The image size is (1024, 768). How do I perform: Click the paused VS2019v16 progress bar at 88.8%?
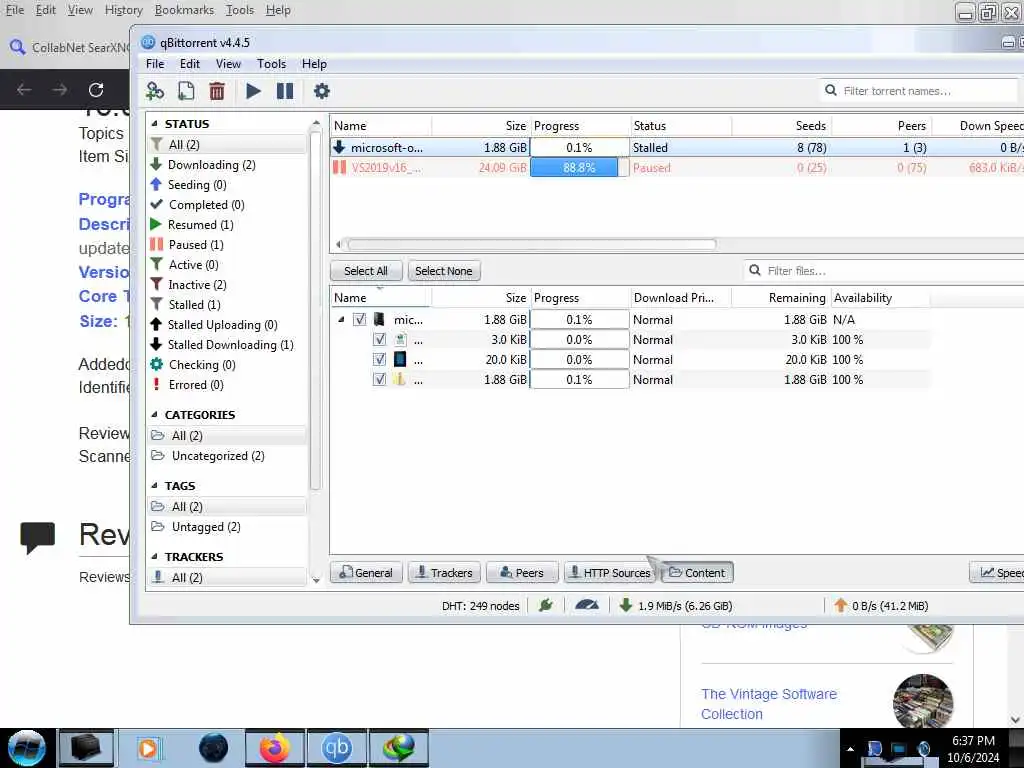click(x=579, y=168)
